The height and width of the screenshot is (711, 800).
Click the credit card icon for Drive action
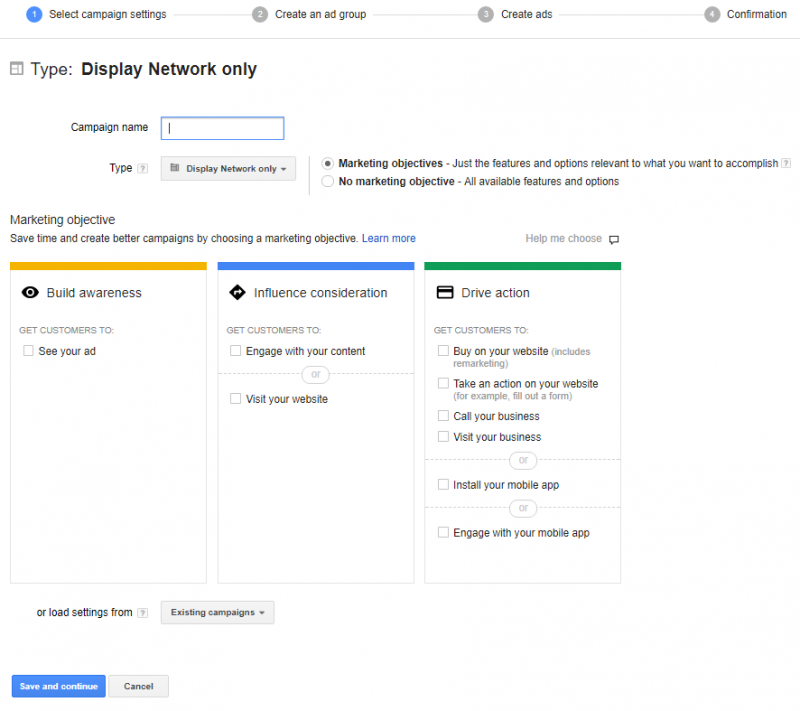click(445, 292)
